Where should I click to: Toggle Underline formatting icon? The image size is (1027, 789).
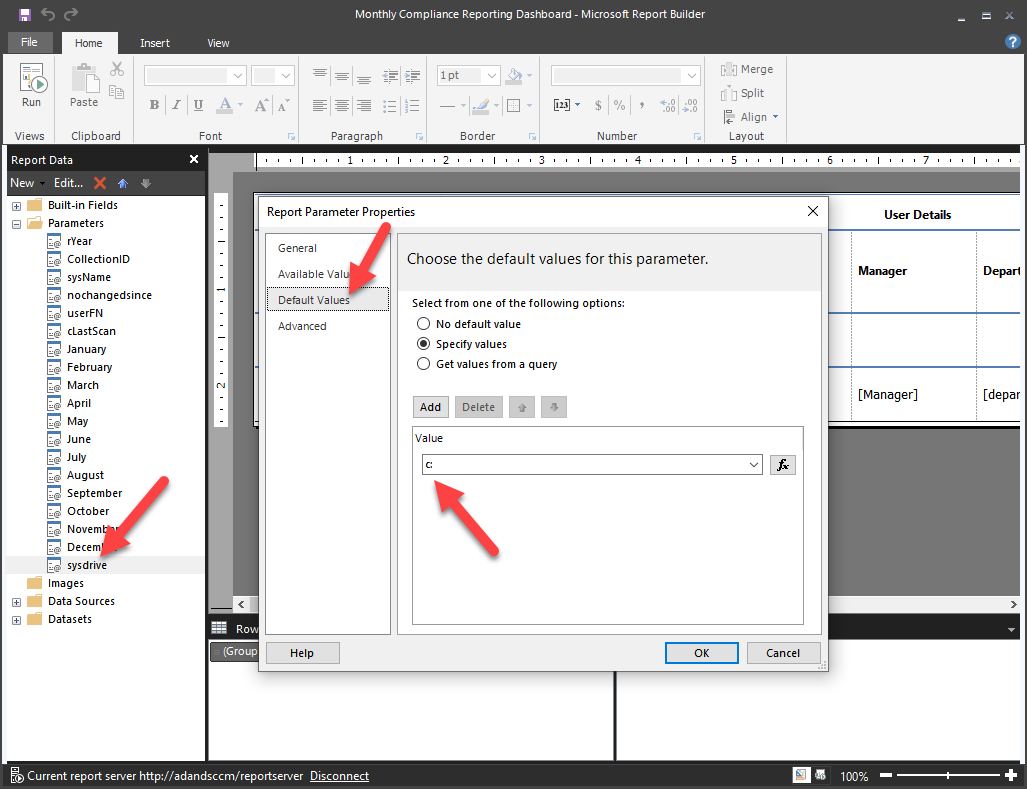pos(198,105)
